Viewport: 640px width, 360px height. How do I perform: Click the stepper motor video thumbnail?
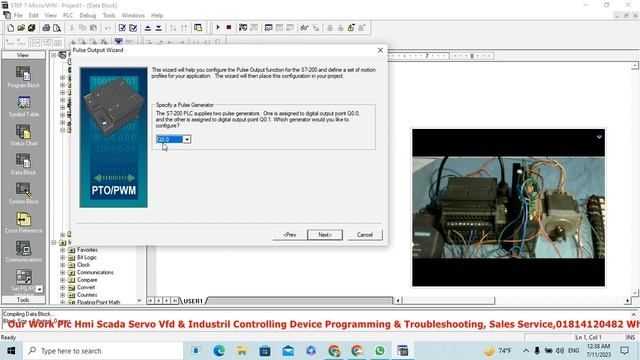click(x=508, y=208)
